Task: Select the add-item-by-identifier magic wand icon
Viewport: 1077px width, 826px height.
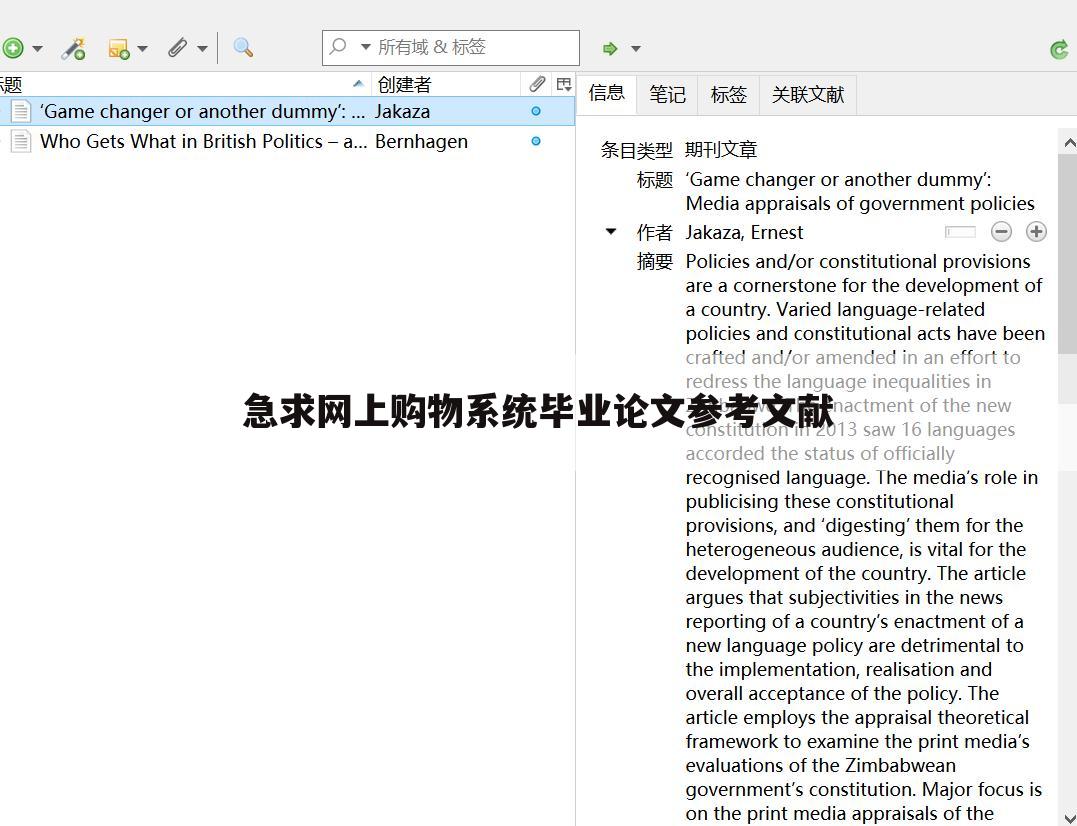Action: coord(73,47)
